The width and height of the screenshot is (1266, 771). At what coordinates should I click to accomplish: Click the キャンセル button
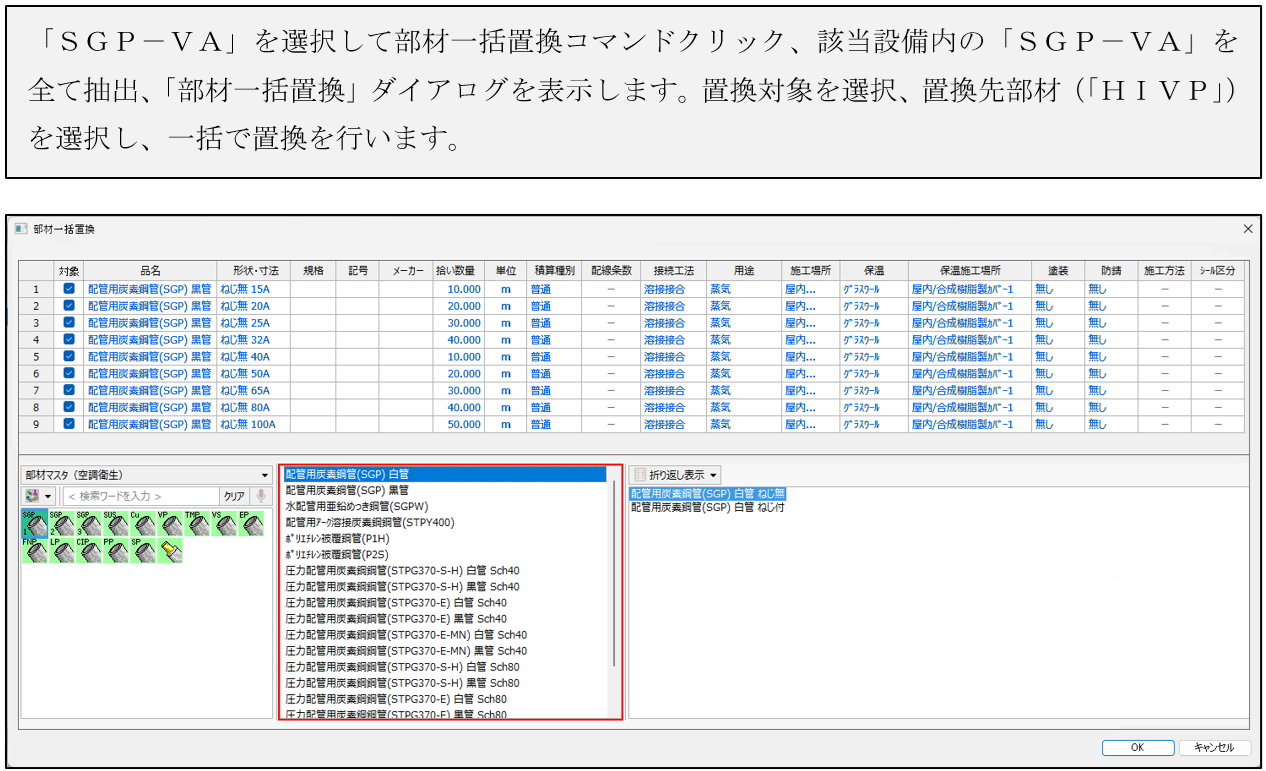click(x=1214, y=747)
